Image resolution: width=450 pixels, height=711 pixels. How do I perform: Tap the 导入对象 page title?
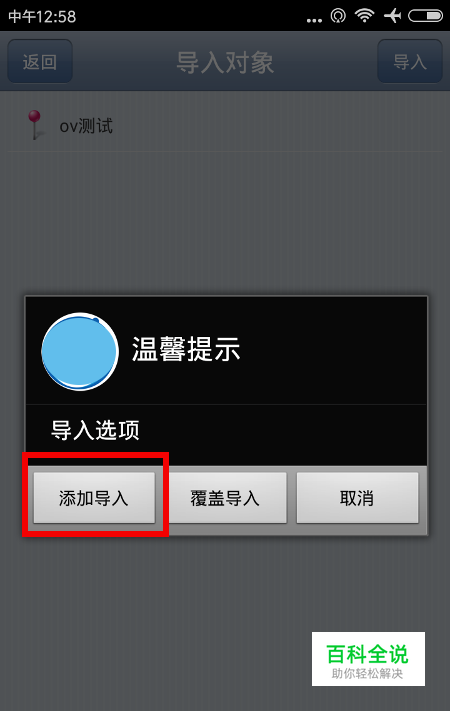225,62
